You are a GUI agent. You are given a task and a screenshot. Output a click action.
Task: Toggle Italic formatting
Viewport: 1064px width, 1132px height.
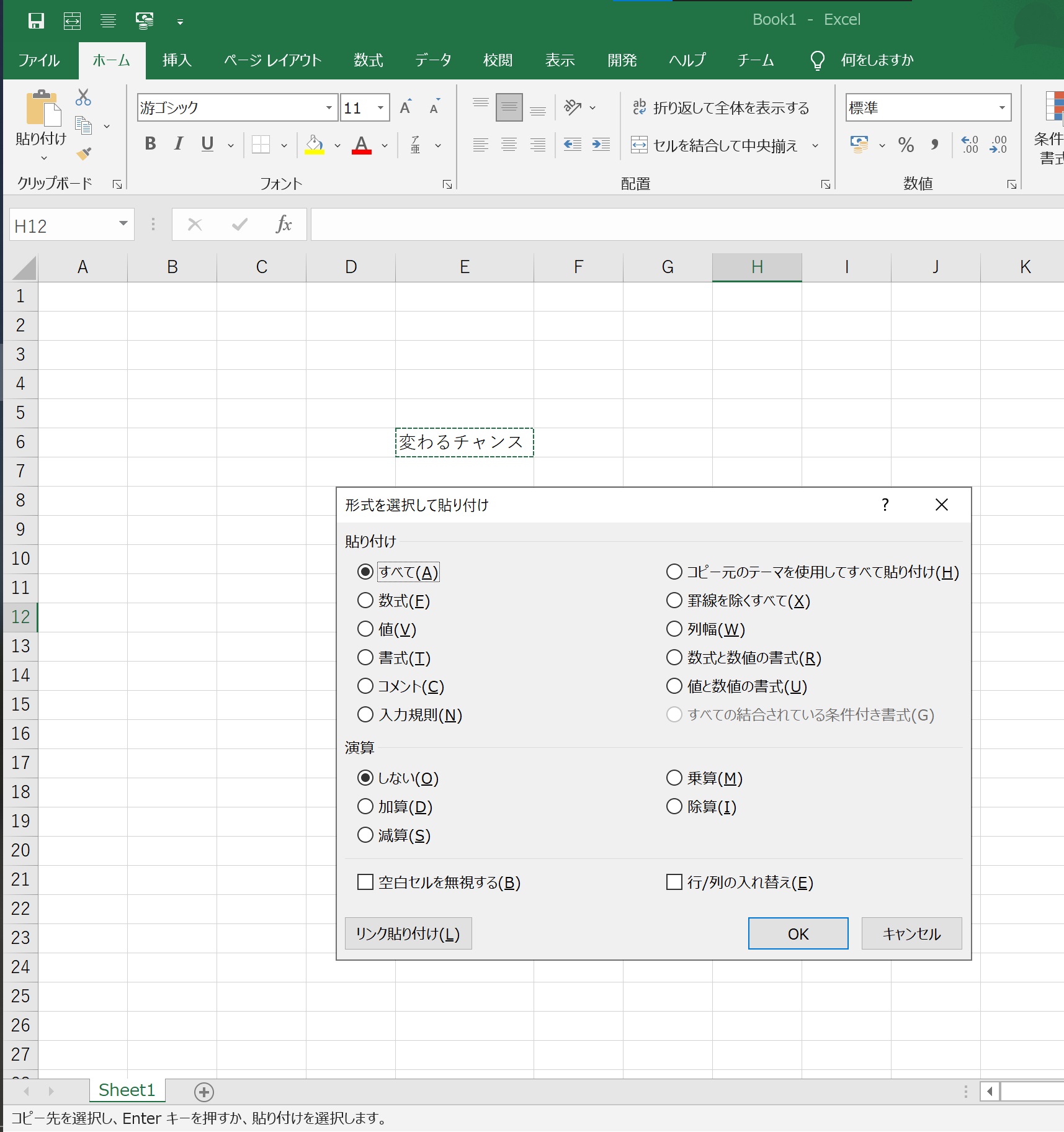pos(179,144)
